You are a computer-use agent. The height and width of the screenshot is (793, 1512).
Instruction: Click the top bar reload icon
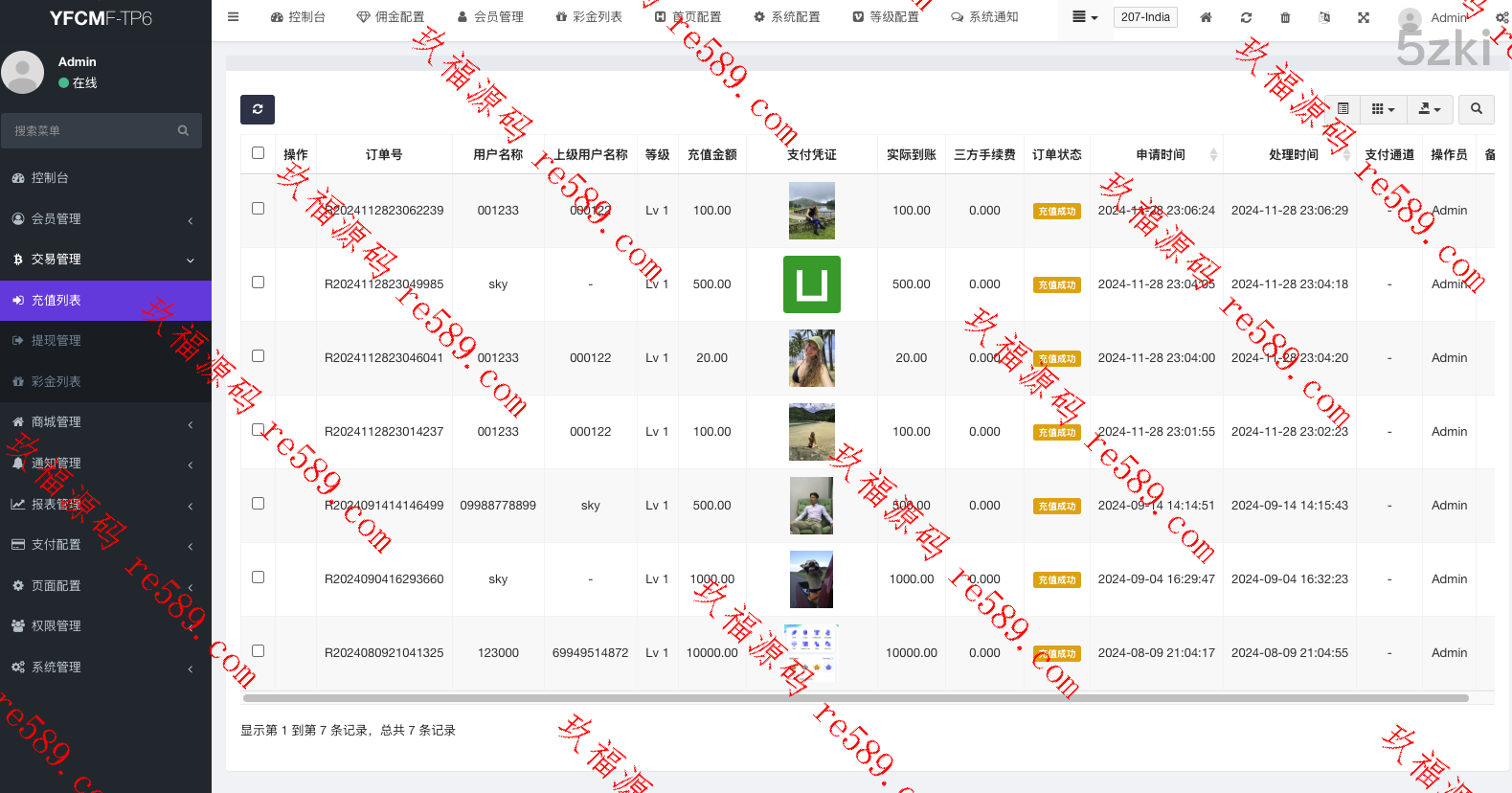tap(1246, 17)
